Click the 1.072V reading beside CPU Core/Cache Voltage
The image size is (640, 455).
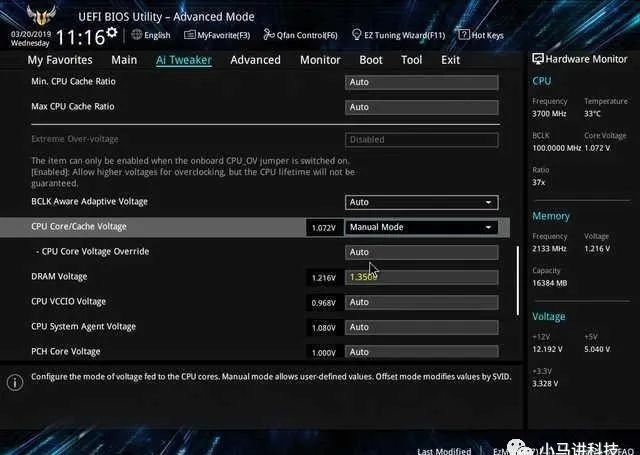coord(324,228)
